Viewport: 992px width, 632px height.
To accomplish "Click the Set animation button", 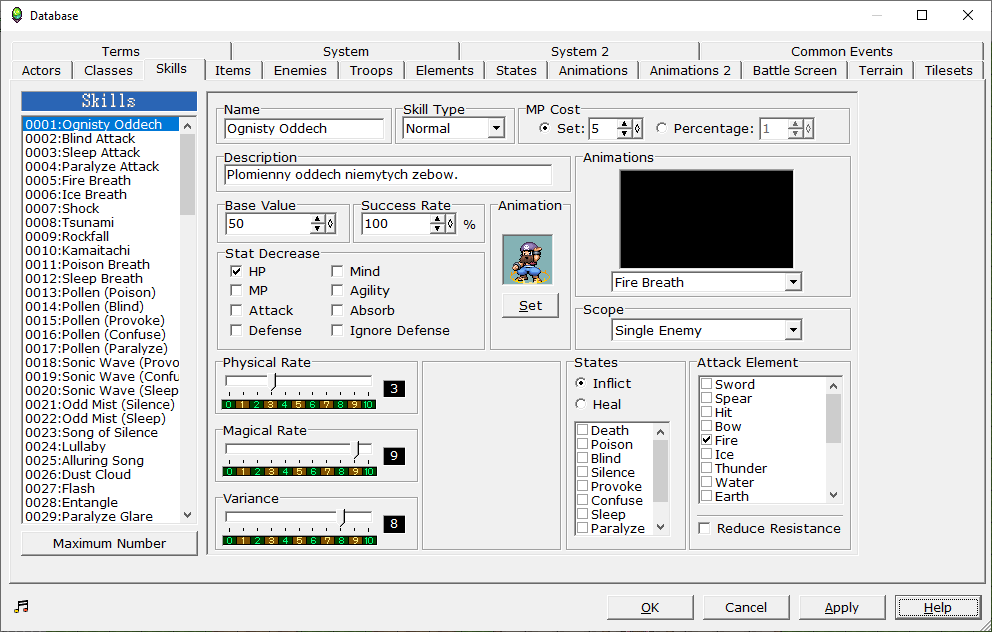I will [x=530, y=306].
